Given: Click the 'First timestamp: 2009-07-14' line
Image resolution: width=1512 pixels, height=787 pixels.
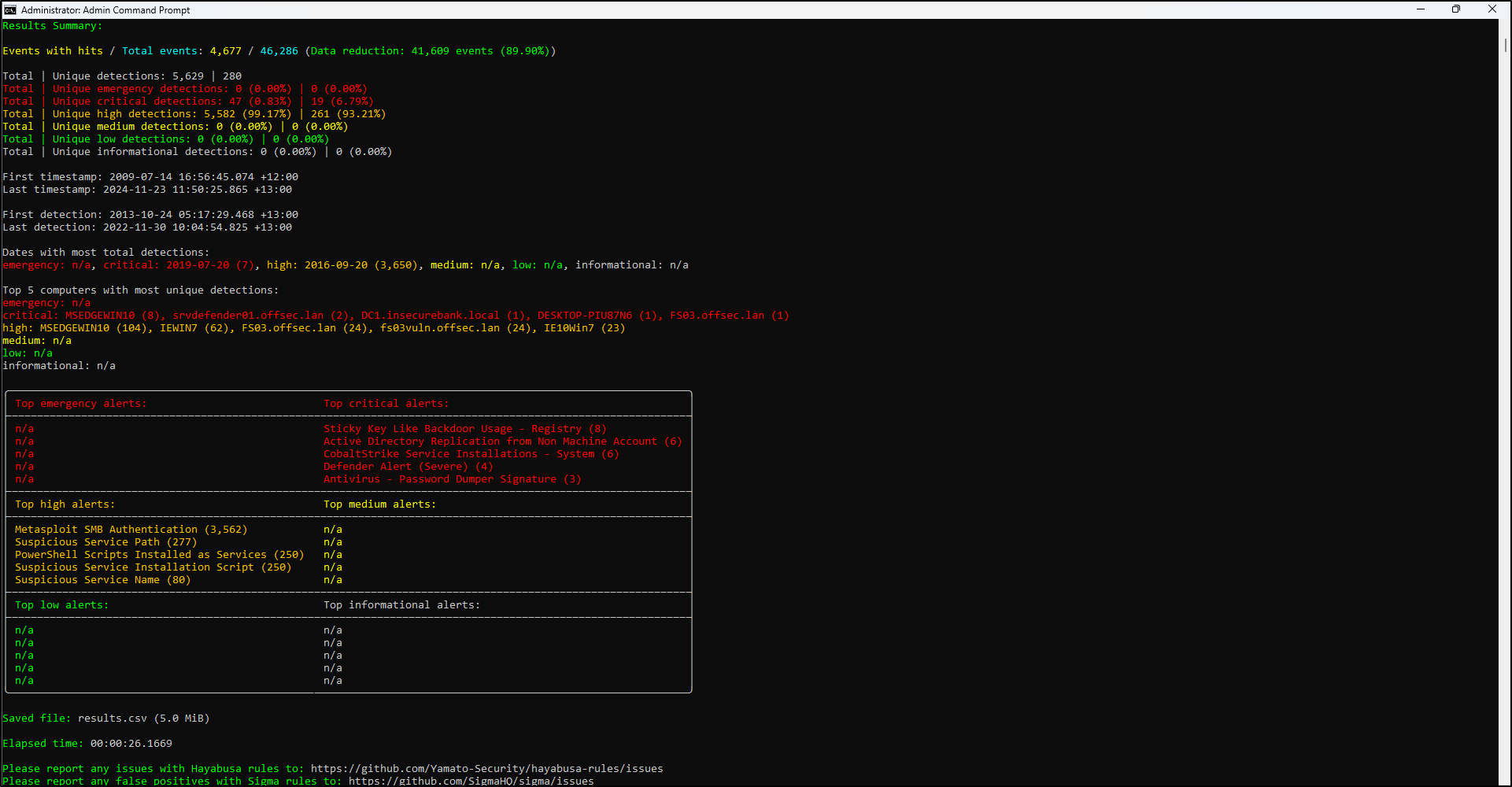Looking at the screenshot, I should pyautogui.click(x=150, y=177).
